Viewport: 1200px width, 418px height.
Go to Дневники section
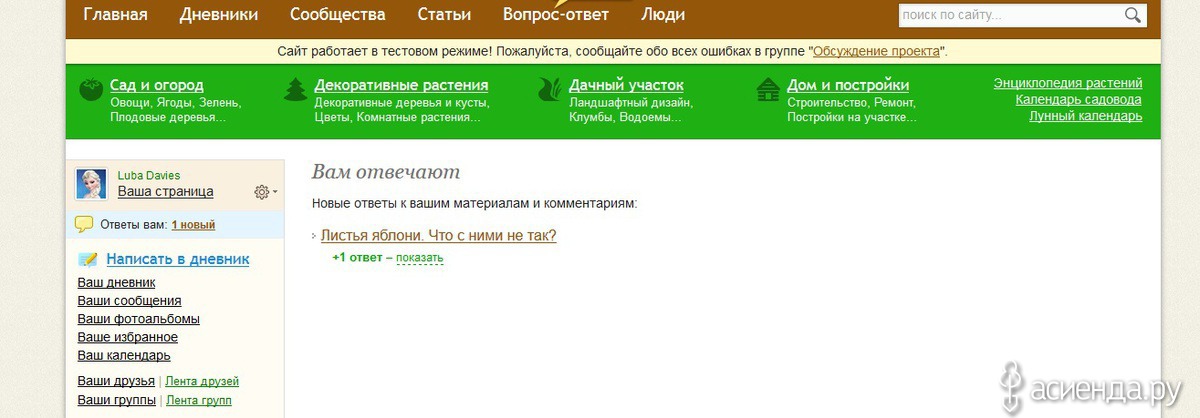tap(219, 14)
